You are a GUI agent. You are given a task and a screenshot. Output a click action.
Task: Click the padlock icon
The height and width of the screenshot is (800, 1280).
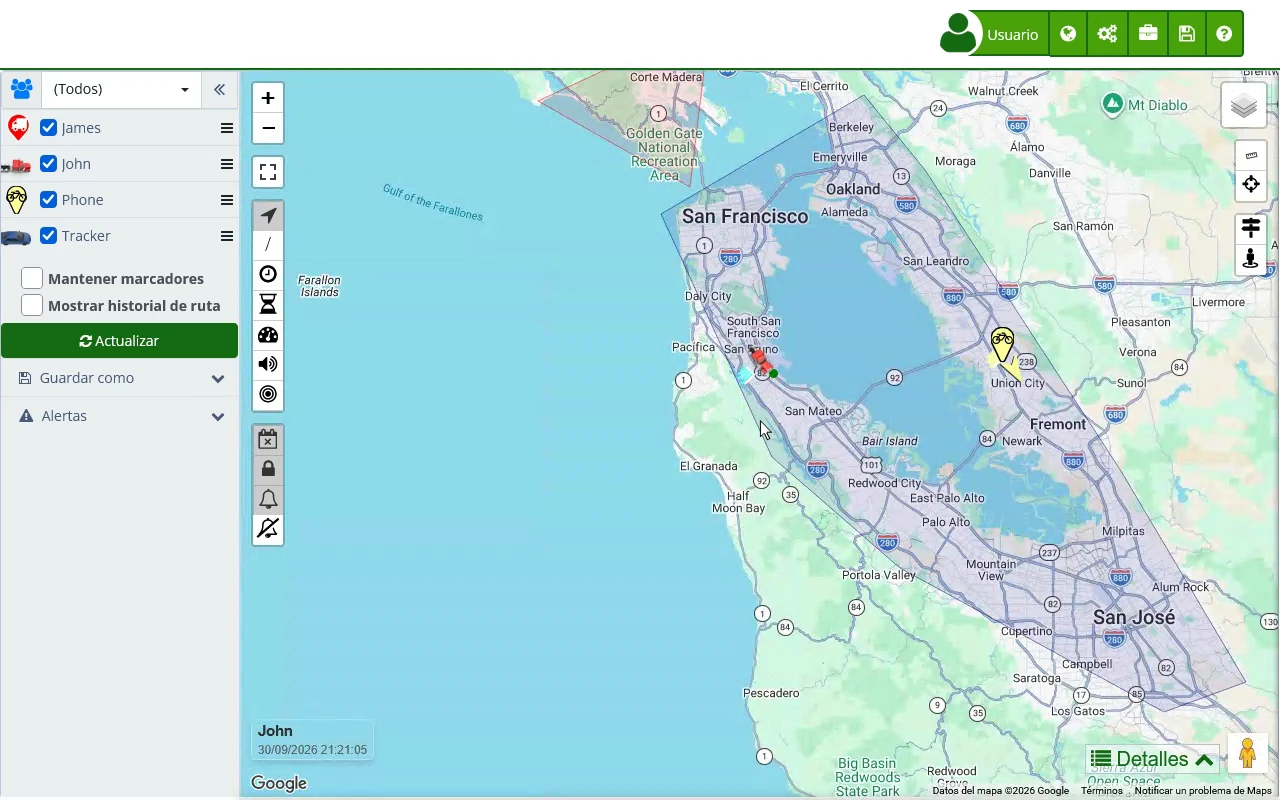pyautogui.click(x=268, y=469)
